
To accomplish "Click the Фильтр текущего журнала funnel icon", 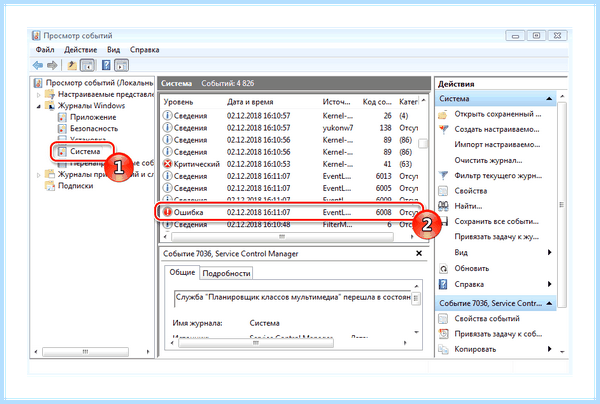I will click(443, 176).
